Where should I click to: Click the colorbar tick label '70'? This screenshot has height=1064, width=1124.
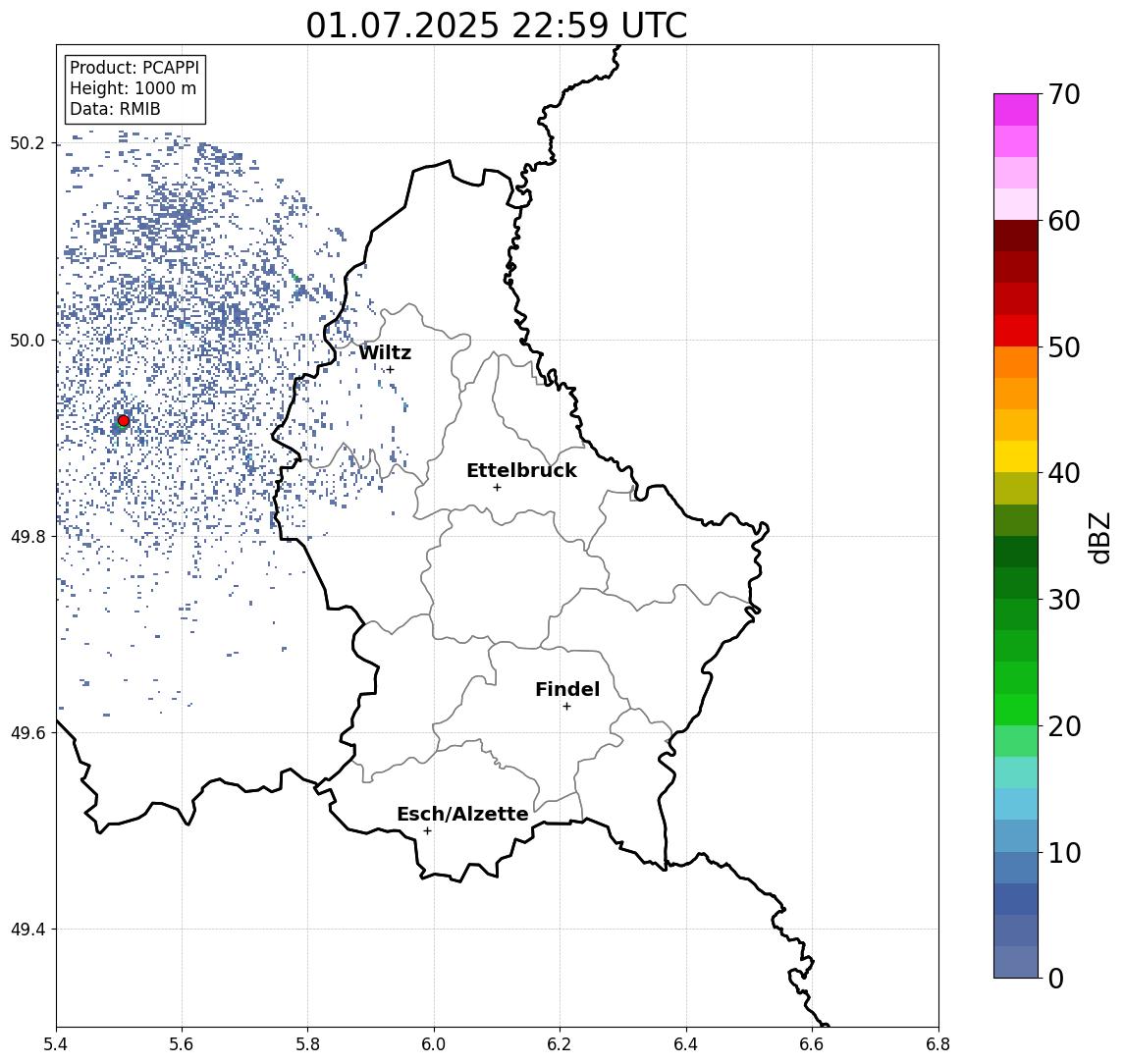pos(1063,94)
